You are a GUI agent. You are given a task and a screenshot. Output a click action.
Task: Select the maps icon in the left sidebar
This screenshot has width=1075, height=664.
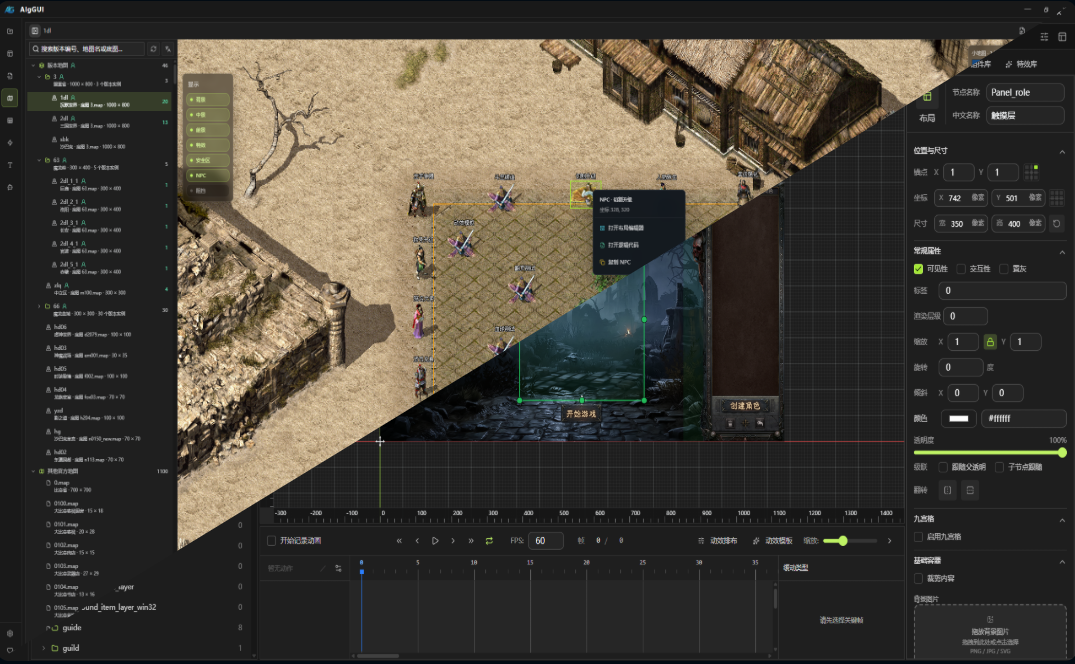coord(10,98)
